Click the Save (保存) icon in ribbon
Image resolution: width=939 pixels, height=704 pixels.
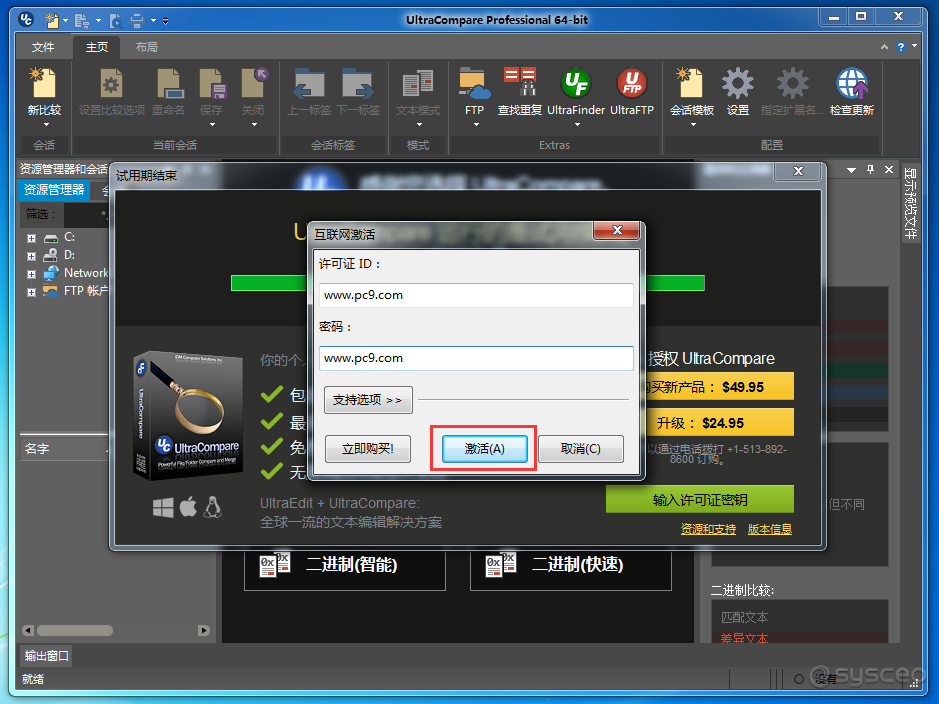point(212,84)
